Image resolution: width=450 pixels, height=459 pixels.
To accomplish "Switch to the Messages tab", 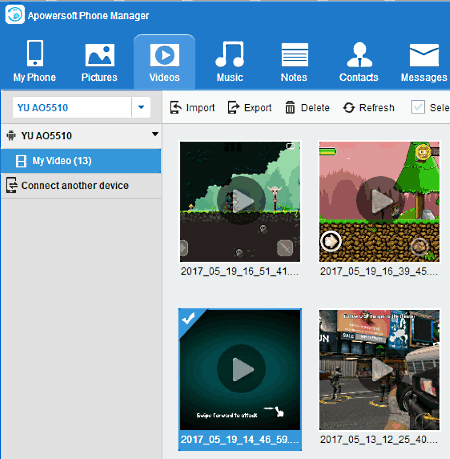I will pyautogui.click(x=424, y=63).
